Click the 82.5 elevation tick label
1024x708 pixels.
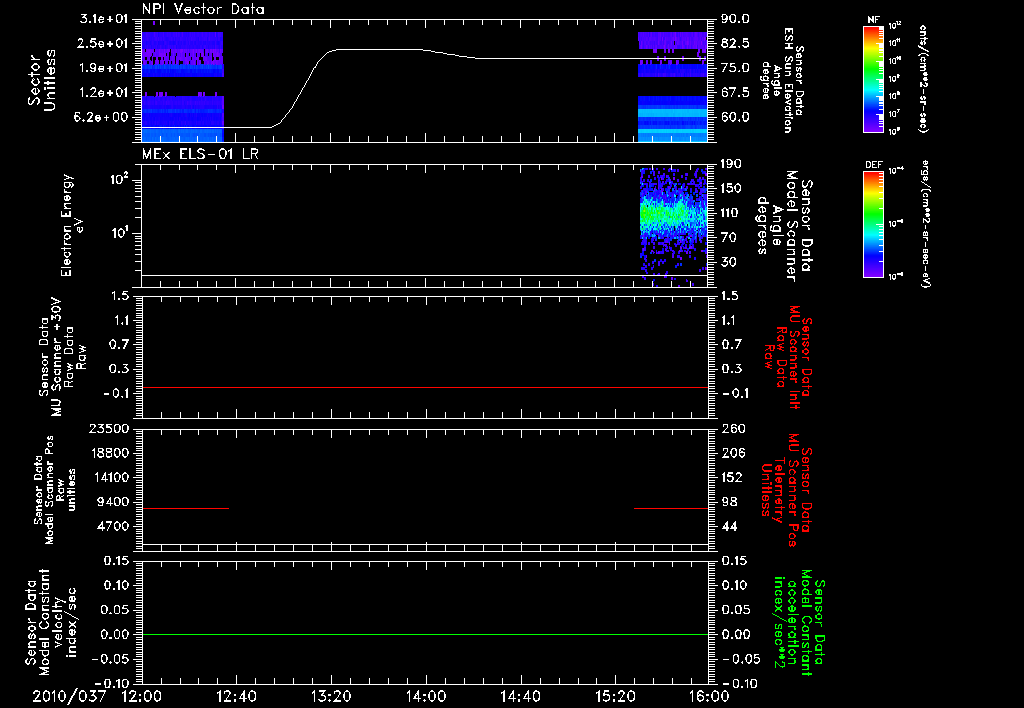[735, 43]
